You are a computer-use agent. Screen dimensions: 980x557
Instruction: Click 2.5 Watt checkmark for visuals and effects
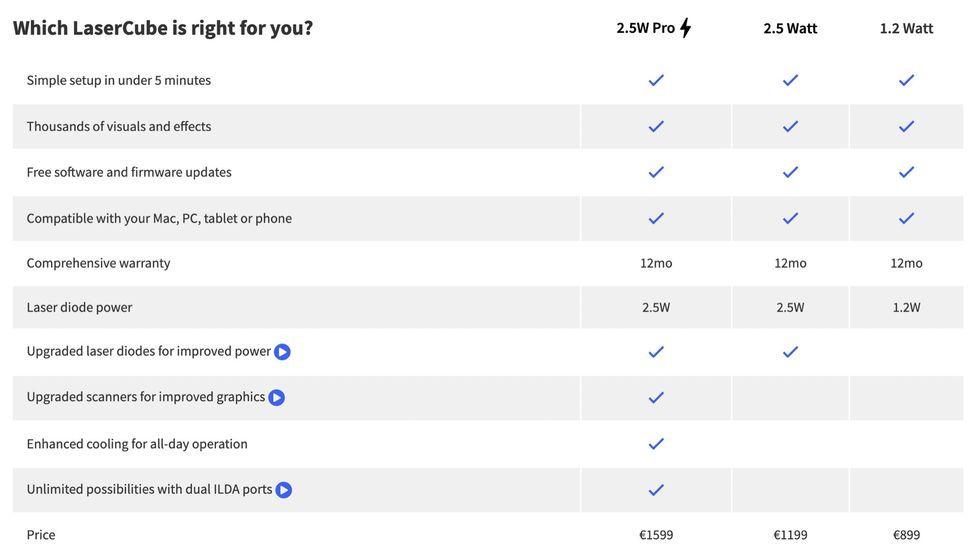(790, 126)
